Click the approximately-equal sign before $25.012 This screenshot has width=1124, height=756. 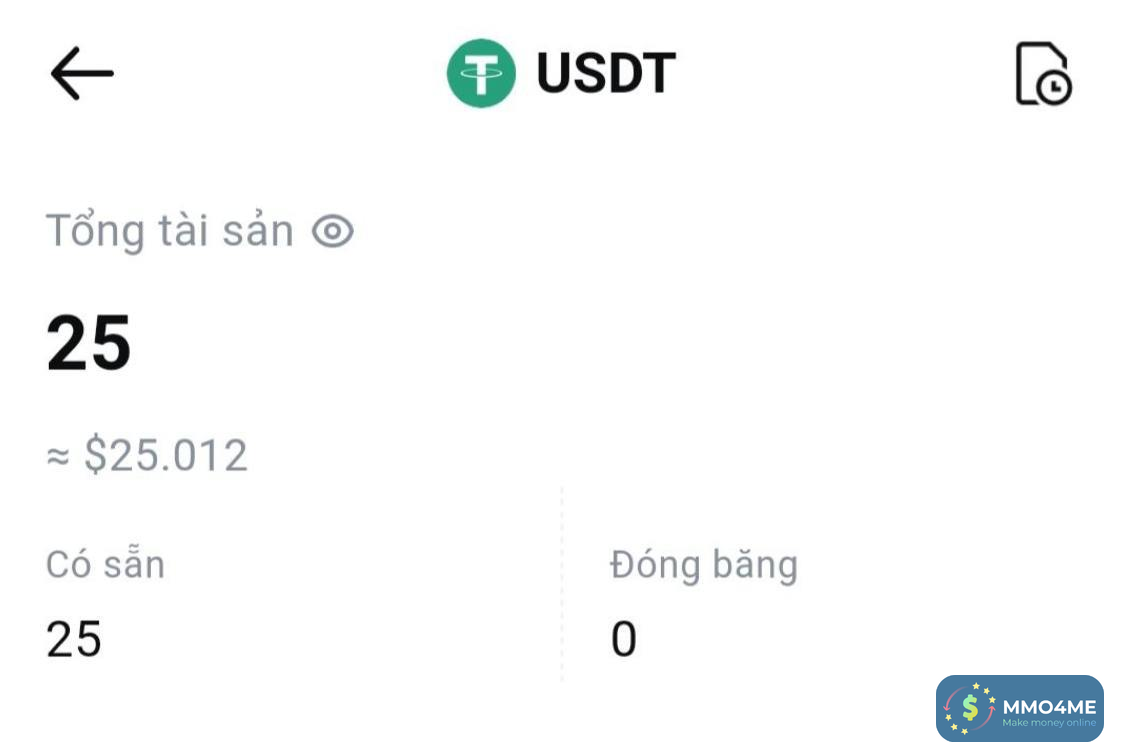pos(60,456)
